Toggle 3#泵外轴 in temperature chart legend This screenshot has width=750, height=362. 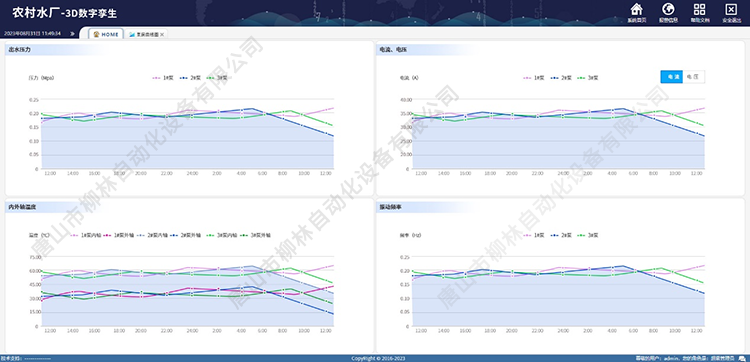[256, 235]
